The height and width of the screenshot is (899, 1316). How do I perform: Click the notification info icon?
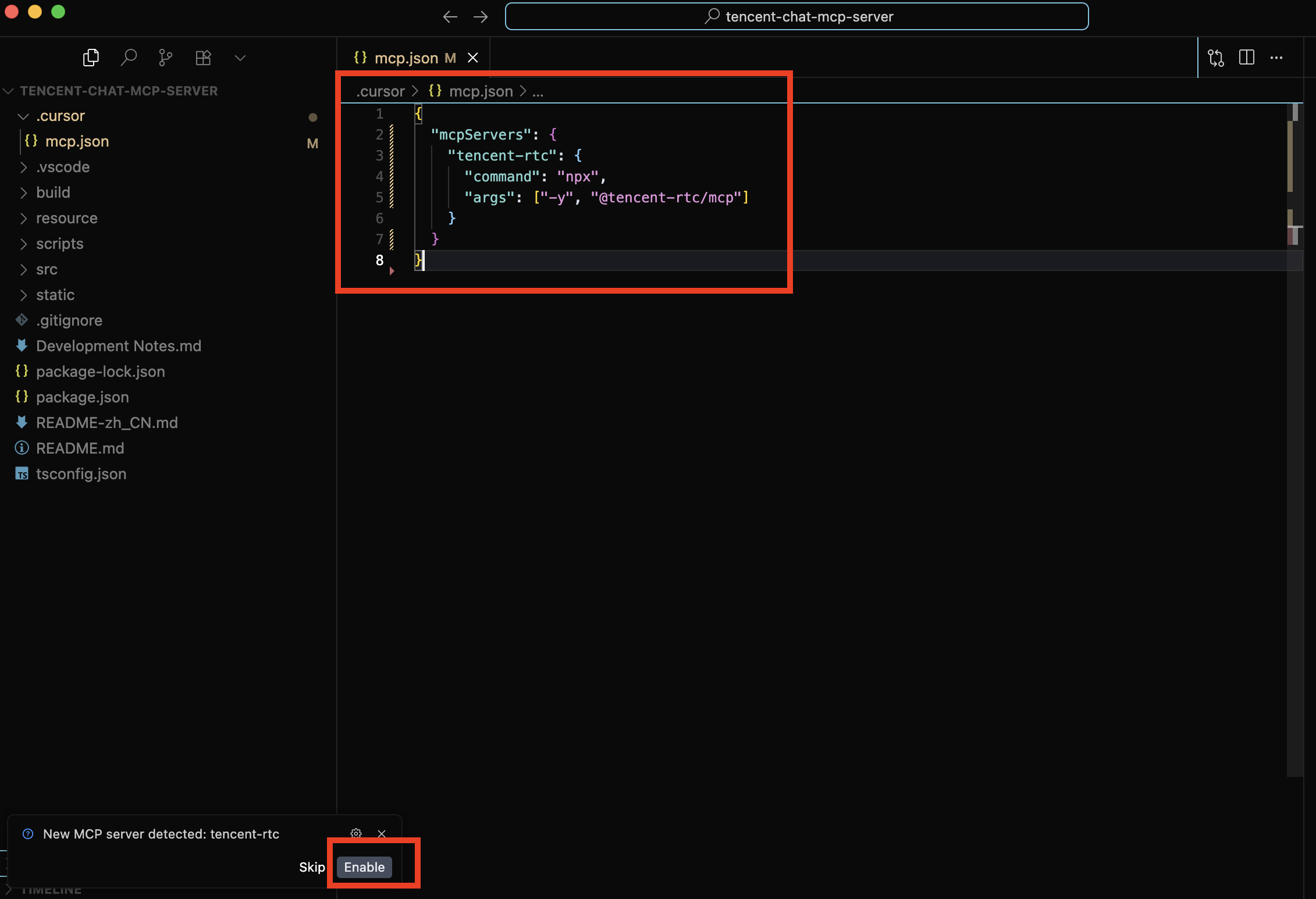point(28,834)
